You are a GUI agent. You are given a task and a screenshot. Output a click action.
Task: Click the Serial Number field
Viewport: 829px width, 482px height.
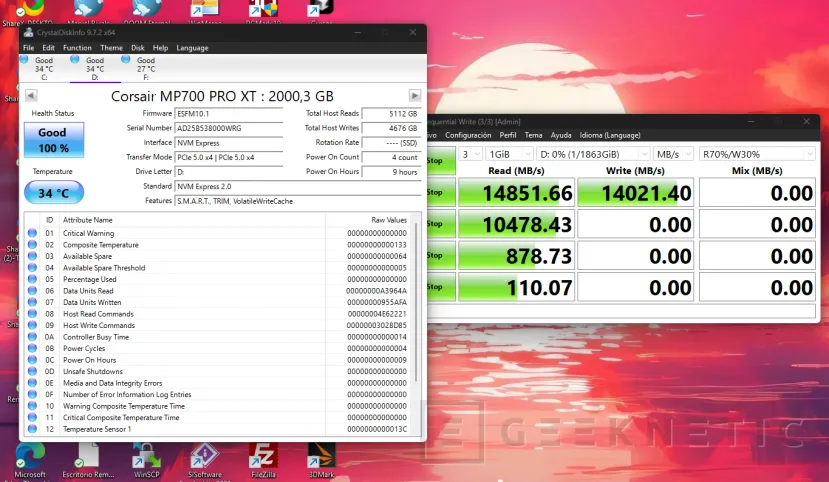click(228, 128)
